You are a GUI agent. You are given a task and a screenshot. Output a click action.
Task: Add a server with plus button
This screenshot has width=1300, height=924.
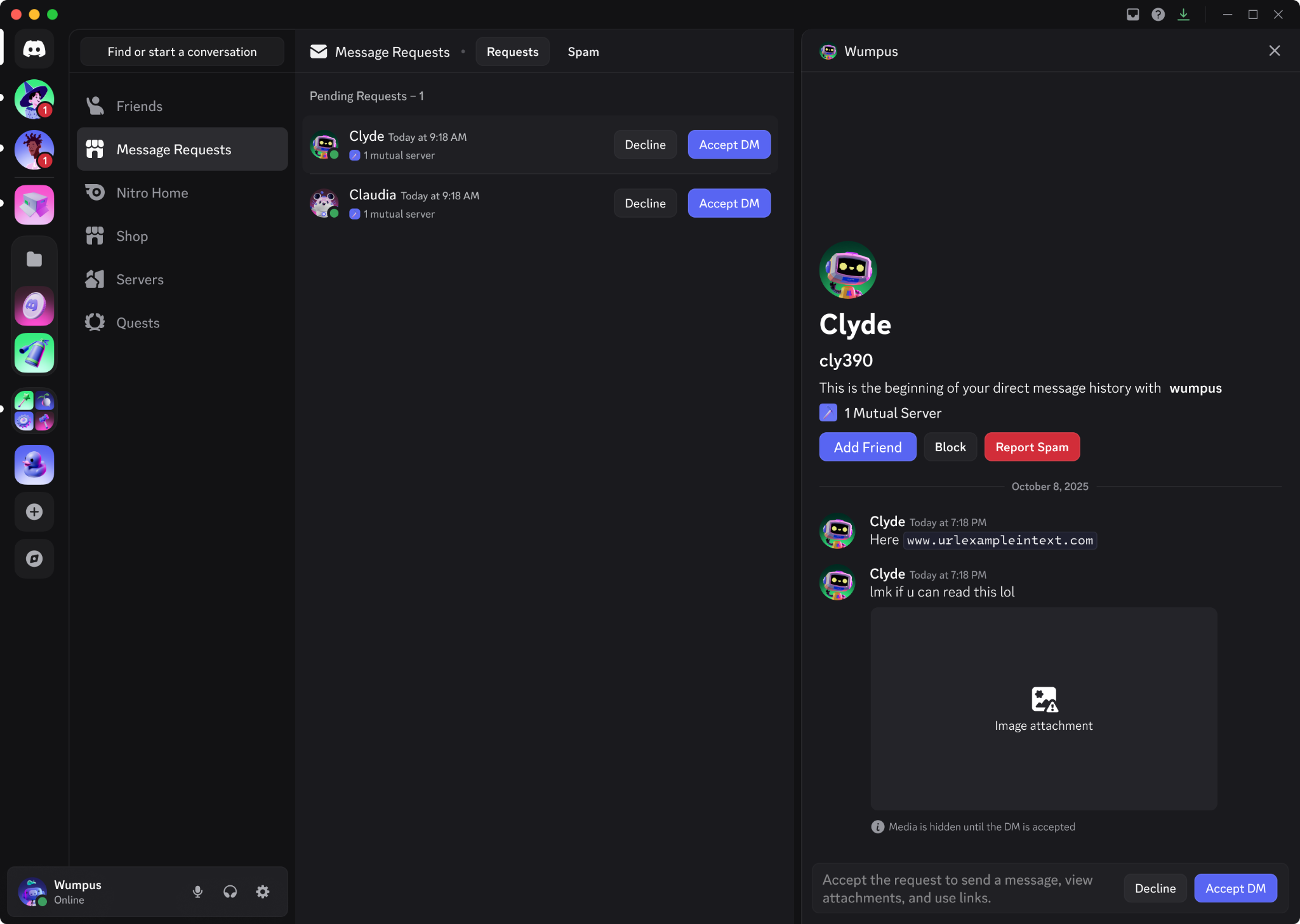click(34, 511)
